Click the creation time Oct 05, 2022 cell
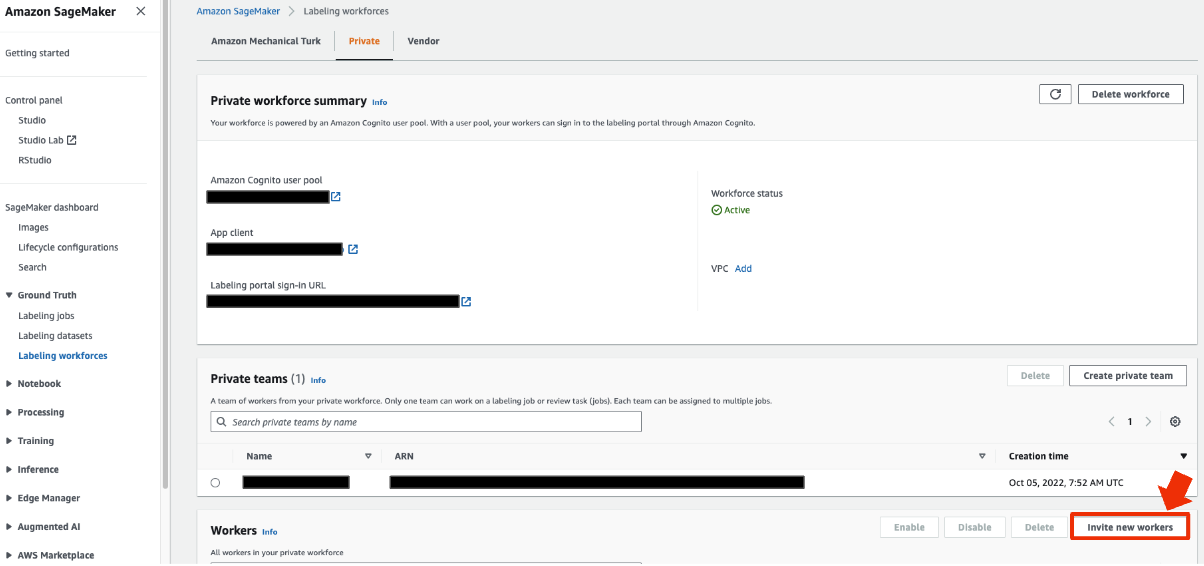Viewport: 1204px width, 566px height. click(1066, 483)
